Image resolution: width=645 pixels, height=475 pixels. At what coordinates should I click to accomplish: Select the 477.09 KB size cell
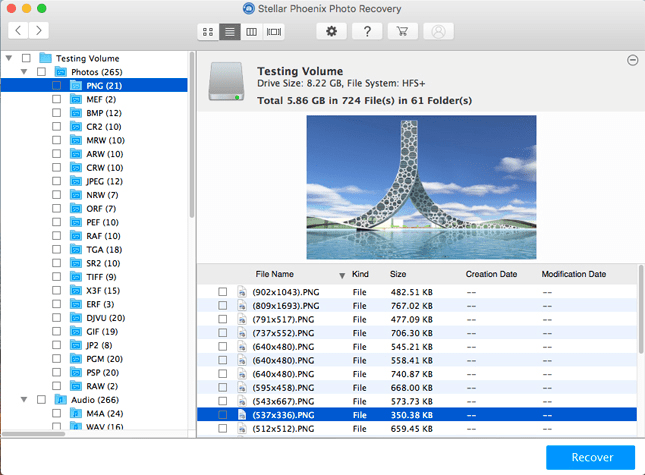tap(411, 320)
